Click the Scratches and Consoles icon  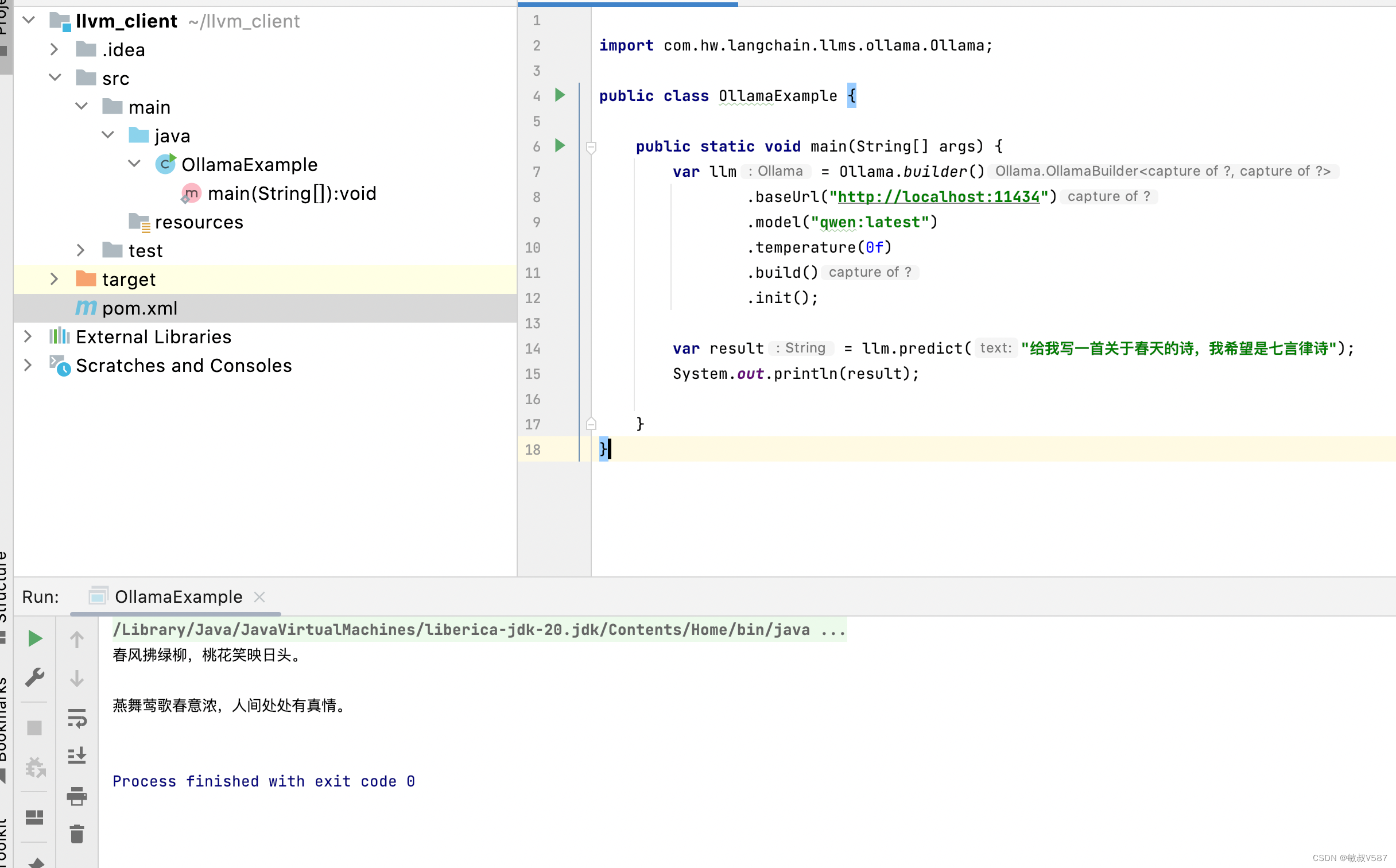pyautogui.click(x=60, y=365)
